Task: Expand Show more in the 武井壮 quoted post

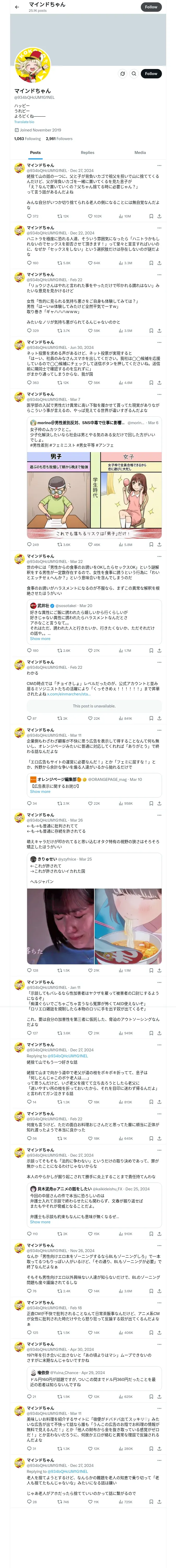Action: (x=40, y=638)
